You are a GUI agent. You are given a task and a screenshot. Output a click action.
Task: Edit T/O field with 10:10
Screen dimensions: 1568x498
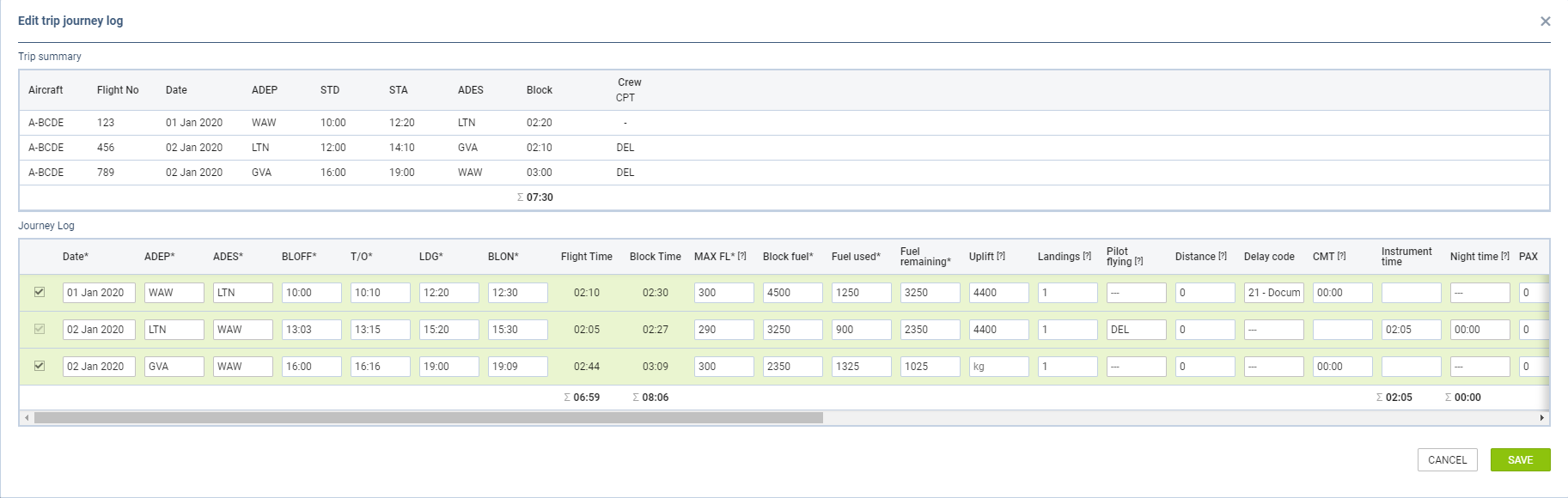(380, 293)
